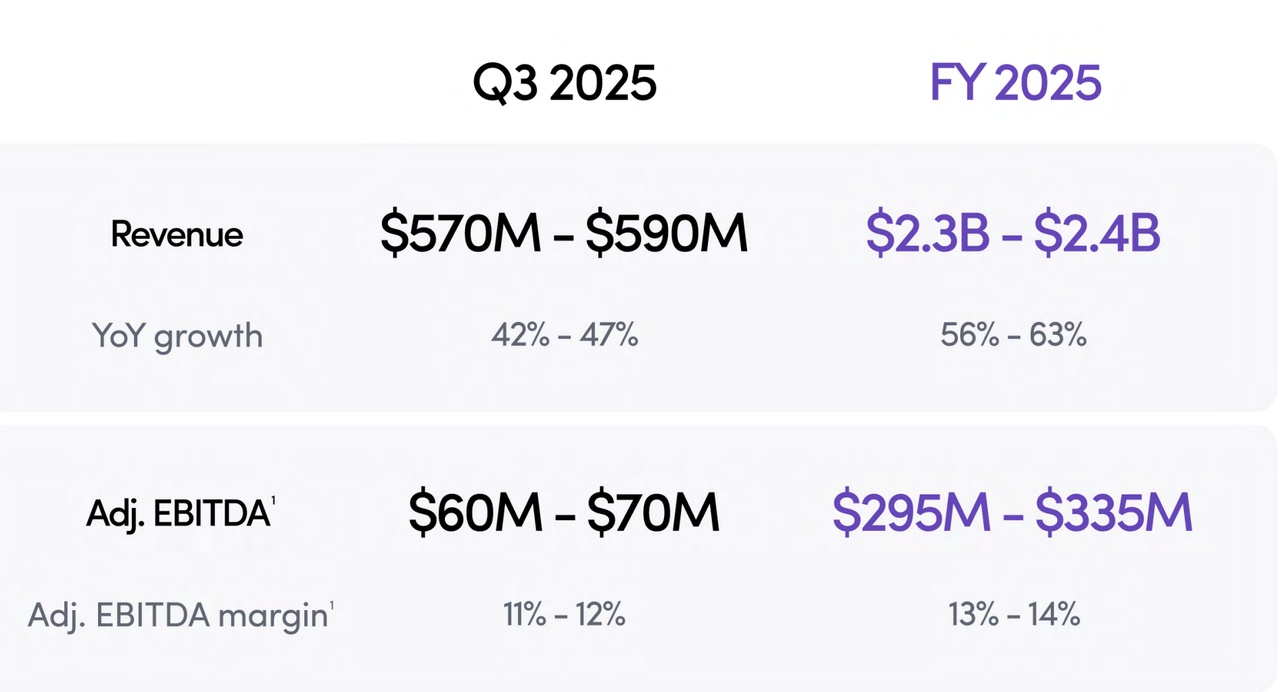Open the footnote marker after Adj. EBITDA margin
Viewport: 1280px width, 692px height.
(x=331, y=604)
